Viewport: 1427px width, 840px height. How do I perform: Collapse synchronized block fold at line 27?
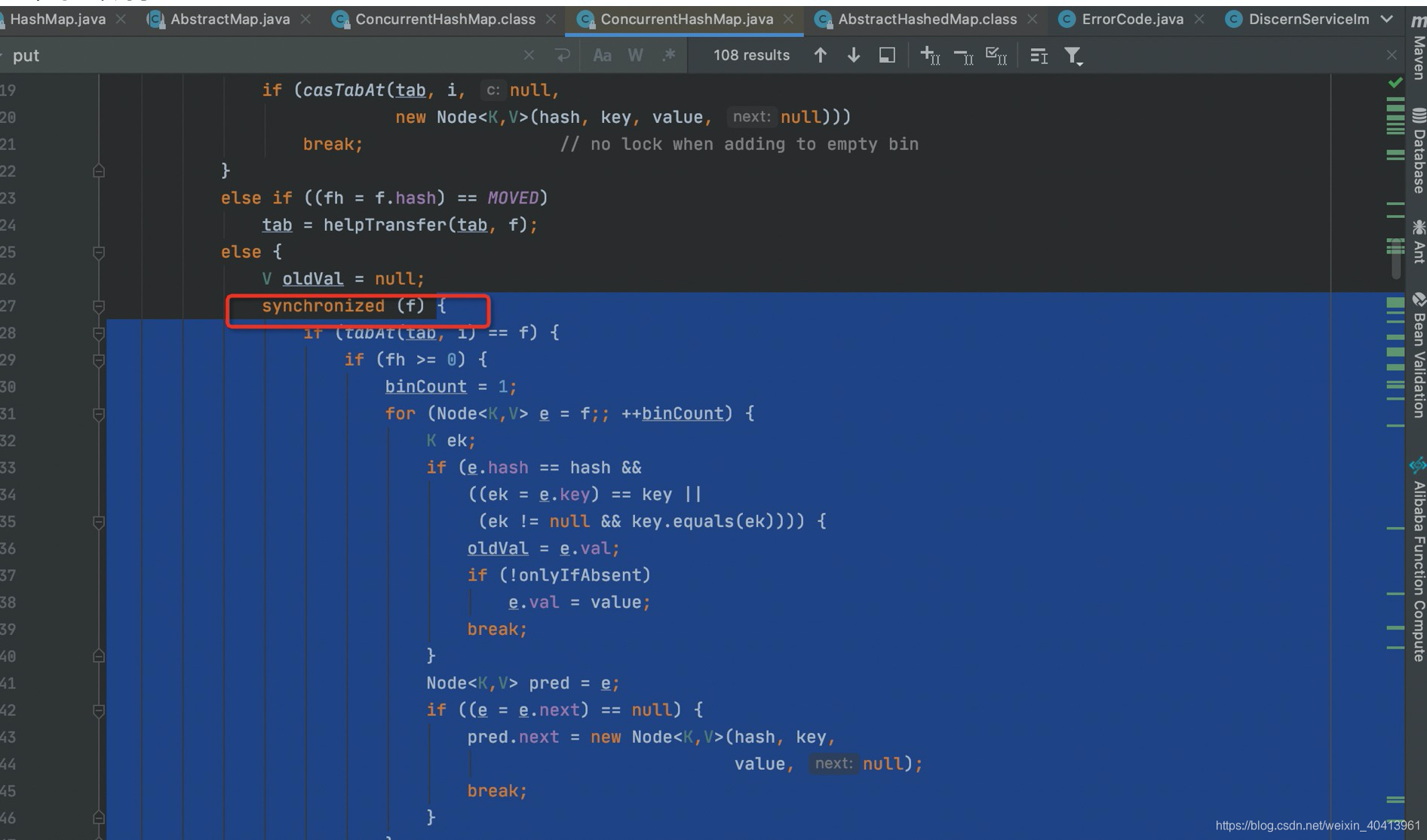99,306
